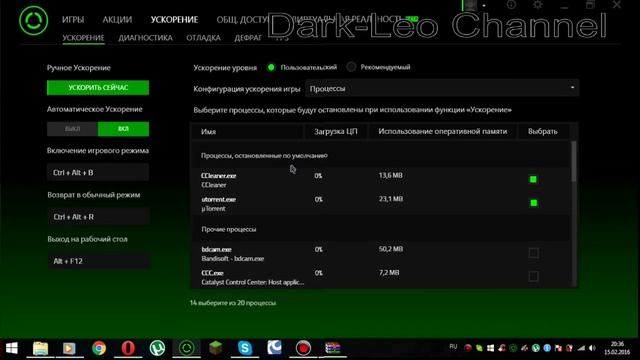Viewport: 640px width, 360px height.
Task: Switch to the ДИАГНОСТИКА sub-tab
Action: pyautogui.click(x=145, y=38)
